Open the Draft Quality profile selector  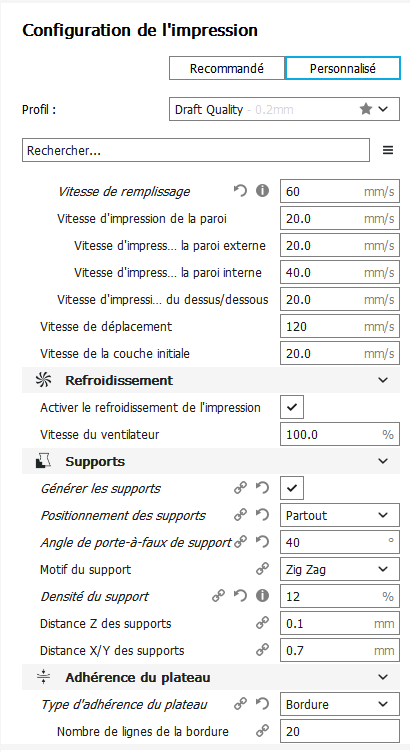(x=284, y=109)
